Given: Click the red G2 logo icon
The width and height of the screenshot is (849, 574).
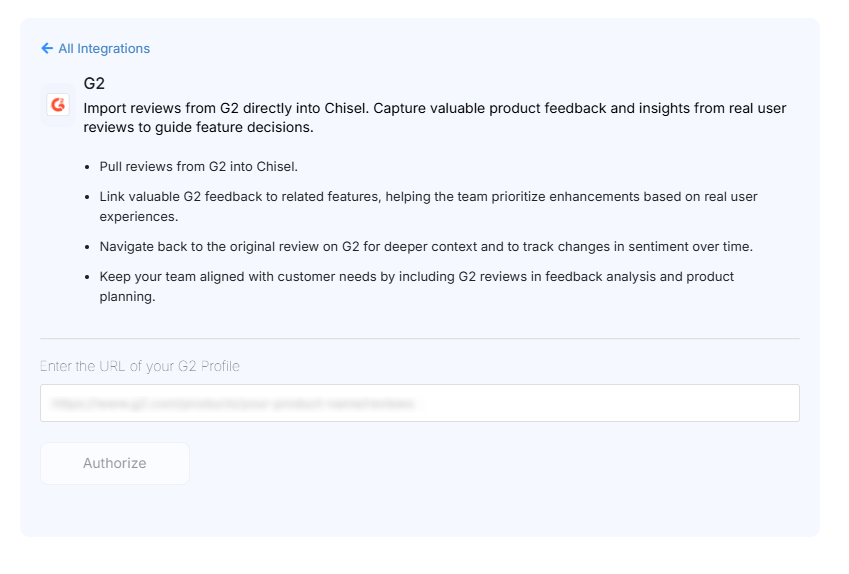Looking at the screenshot, I should [58, 105].
